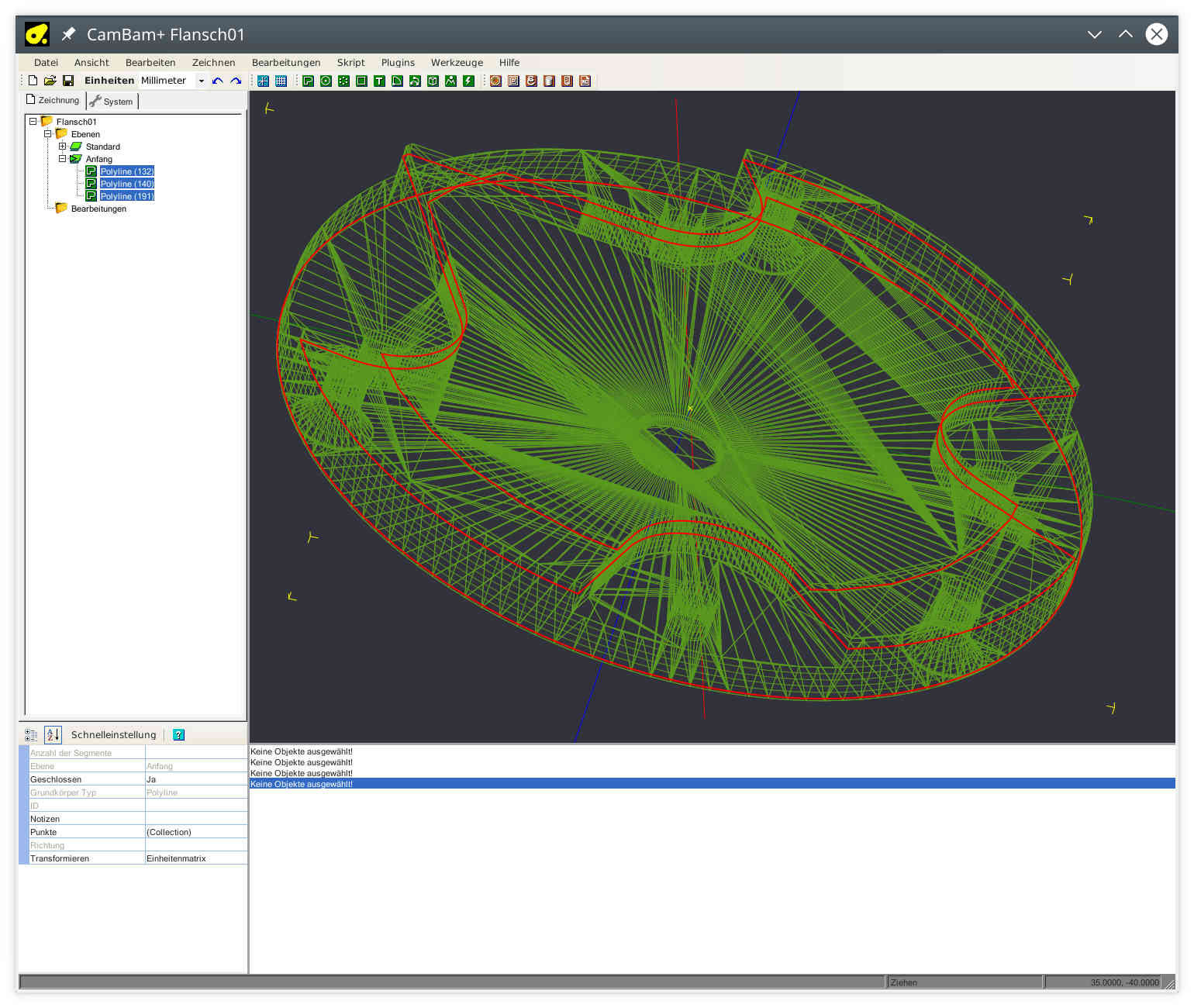Minimize window with the down chevron
The image size is (1194, 1008).
pos(1095,34)
